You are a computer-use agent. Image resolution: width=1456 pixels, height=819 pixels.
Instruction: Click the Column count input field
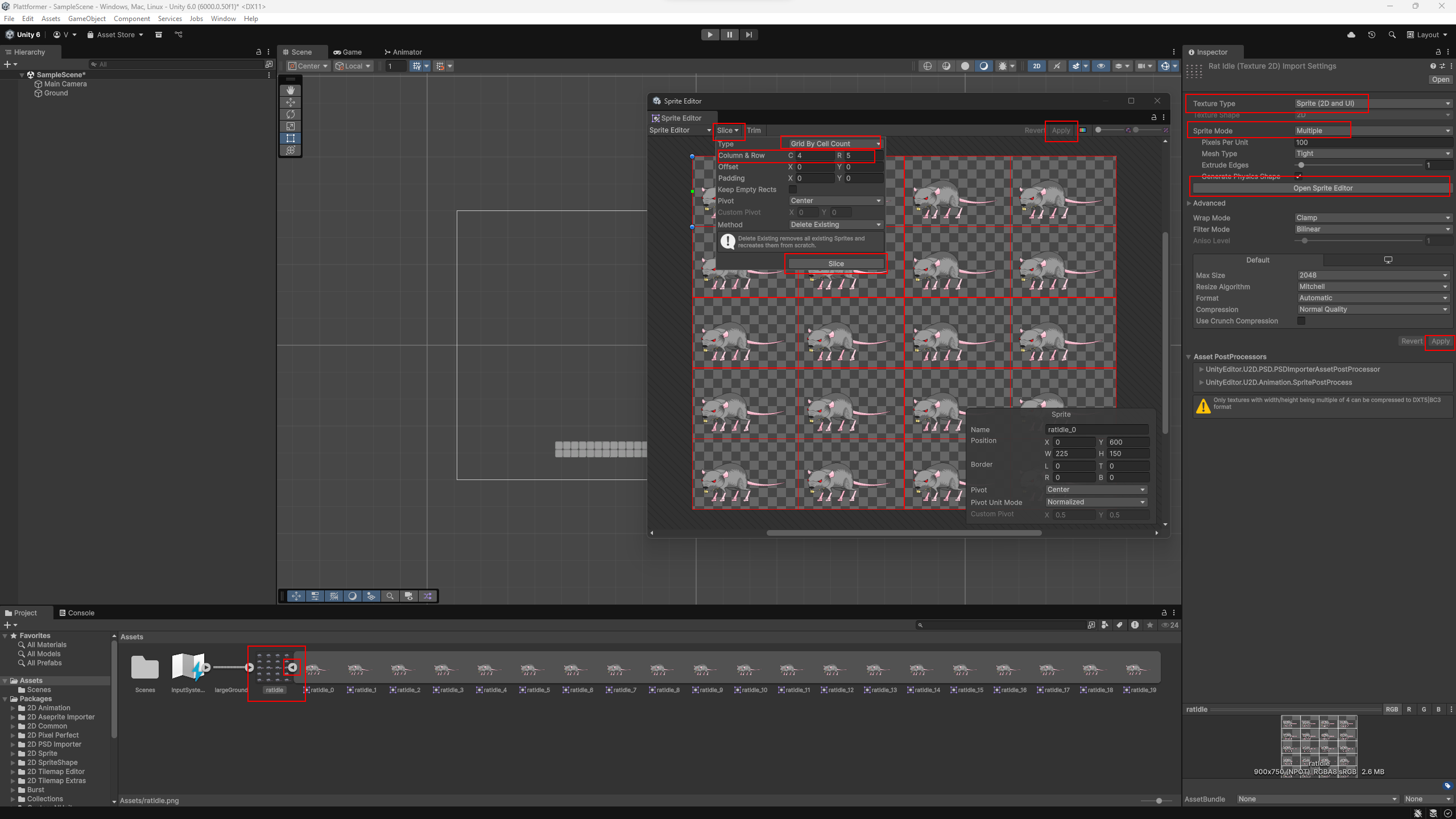pos(814,155)
